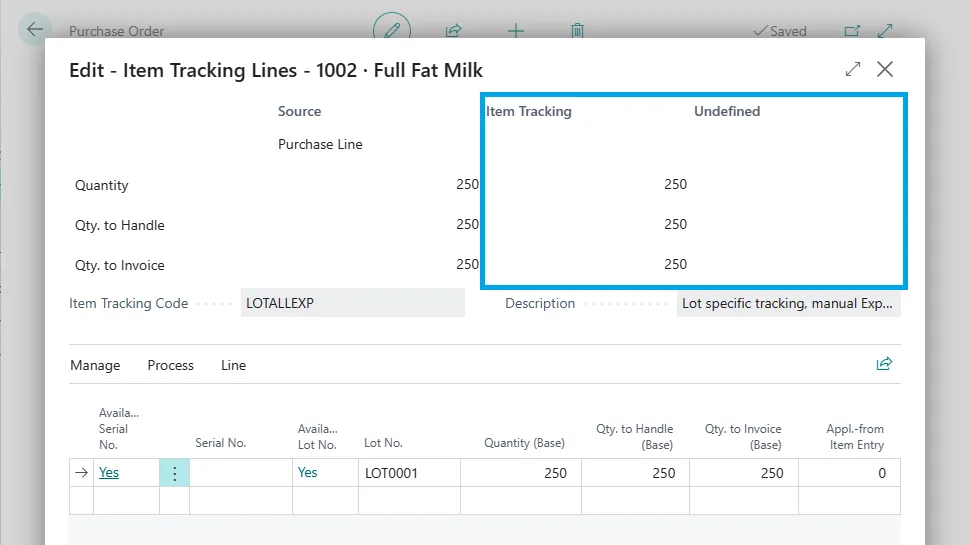Click the Source Quantity value 250
Viewport: 969px width, 545px height.
pos(467,184)
